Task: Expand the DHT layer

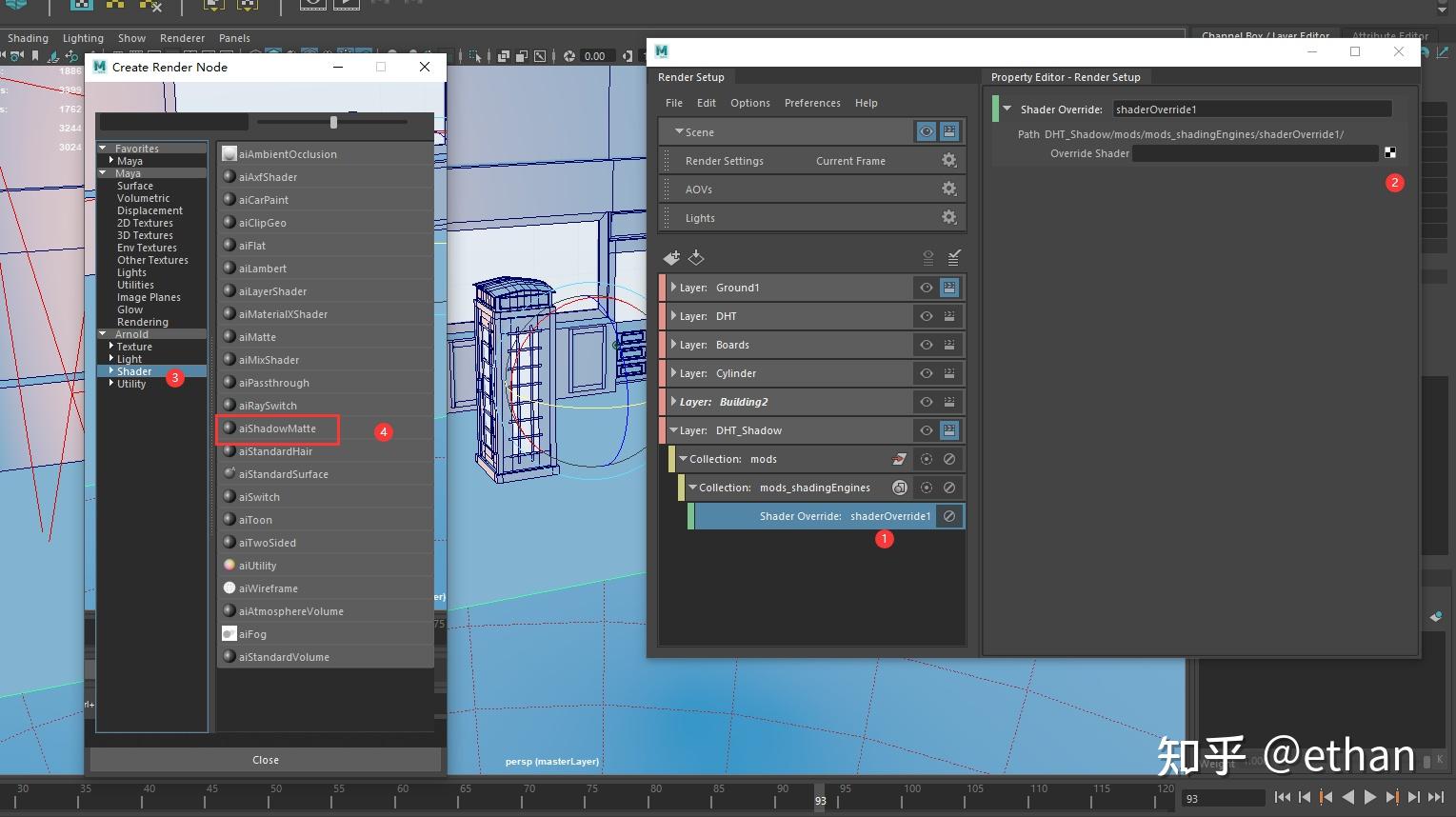Action: [673, 315]
